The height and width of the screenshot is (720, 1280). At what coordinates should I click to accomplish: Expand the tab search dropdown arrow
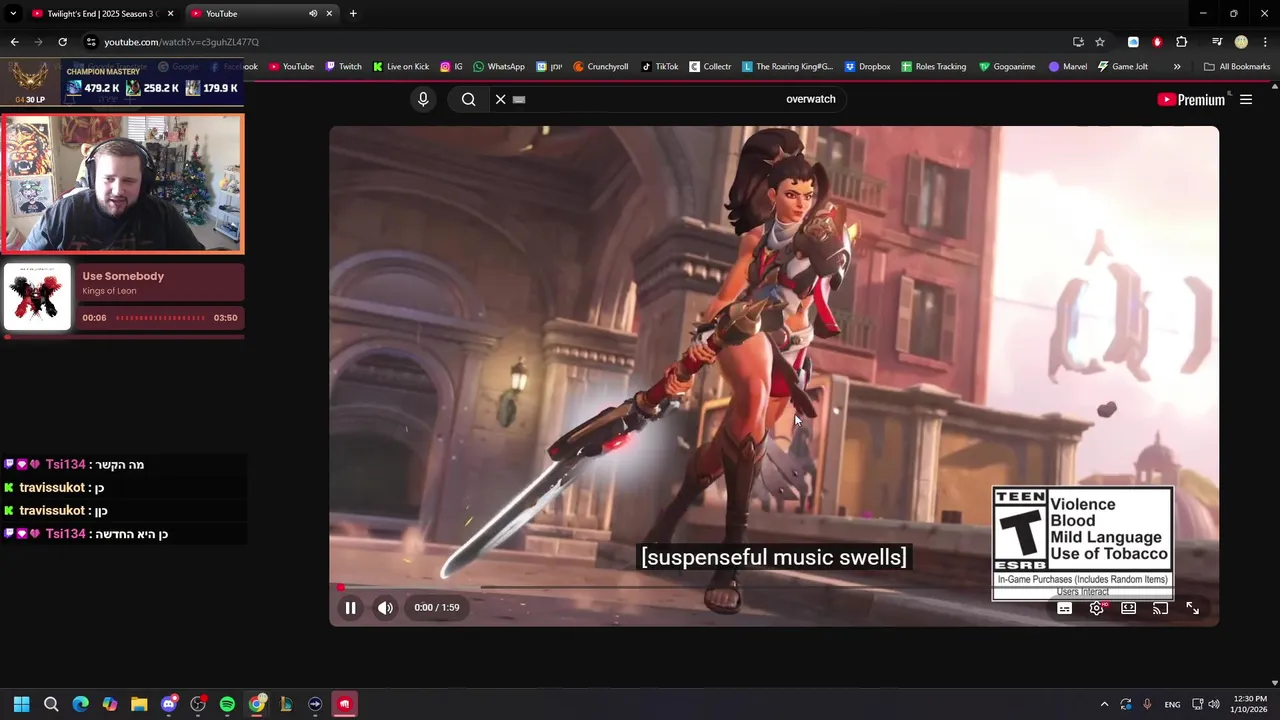13,14
